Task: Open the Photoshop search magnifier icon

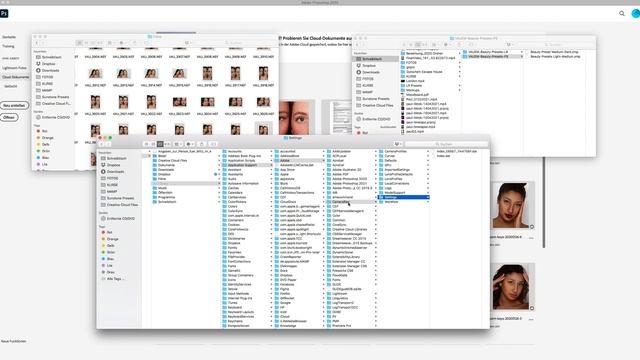Action: pos(622,13)
